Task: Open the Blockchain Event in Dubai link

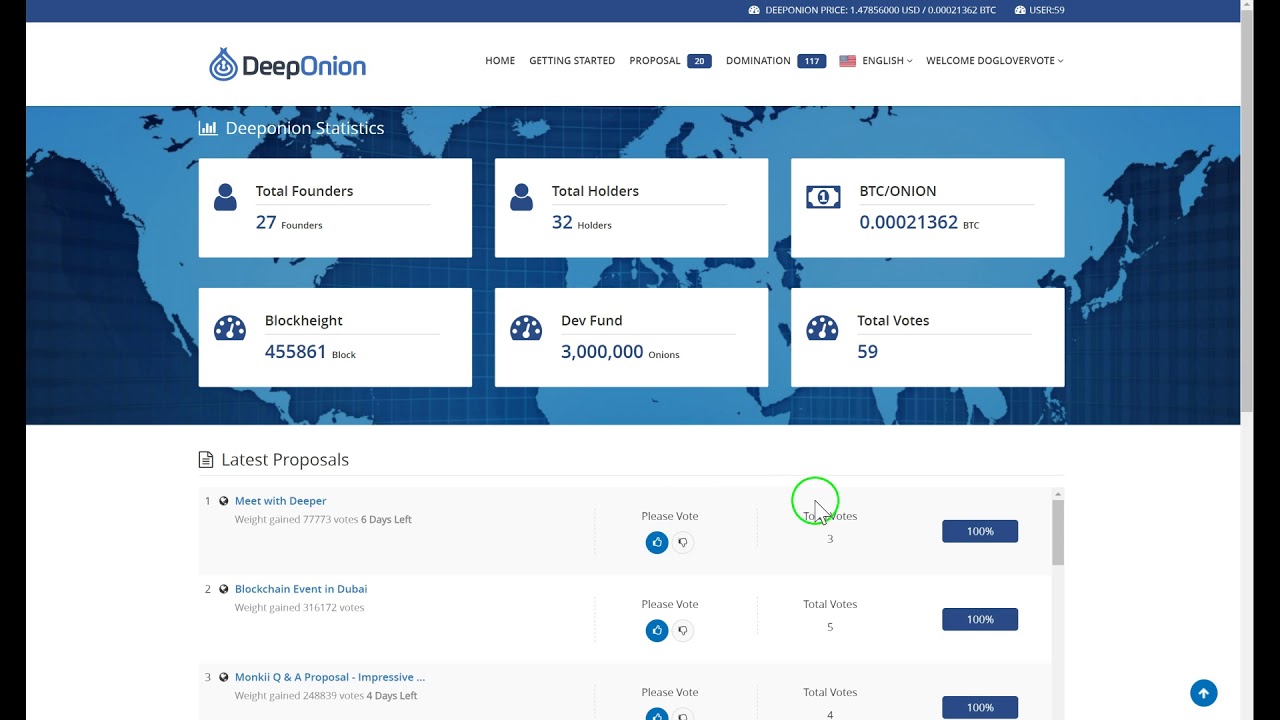Action: pyautogui.click(x=301, y=589)
